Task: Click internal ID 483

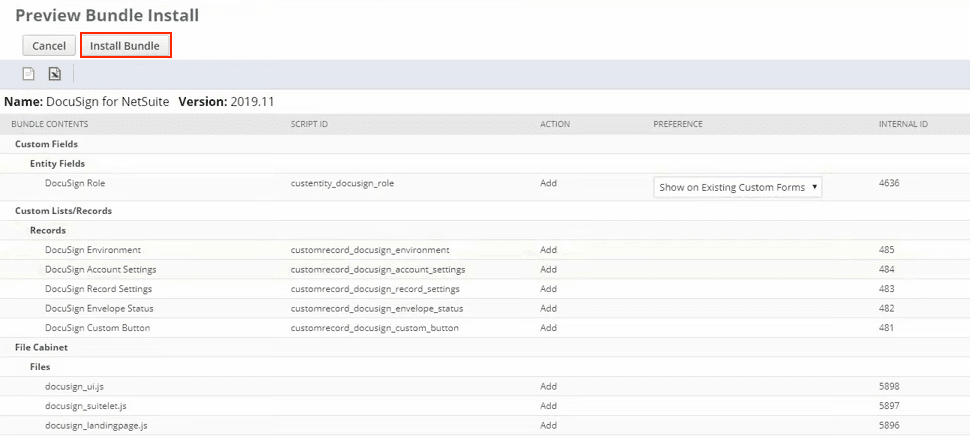Action: 886,289
